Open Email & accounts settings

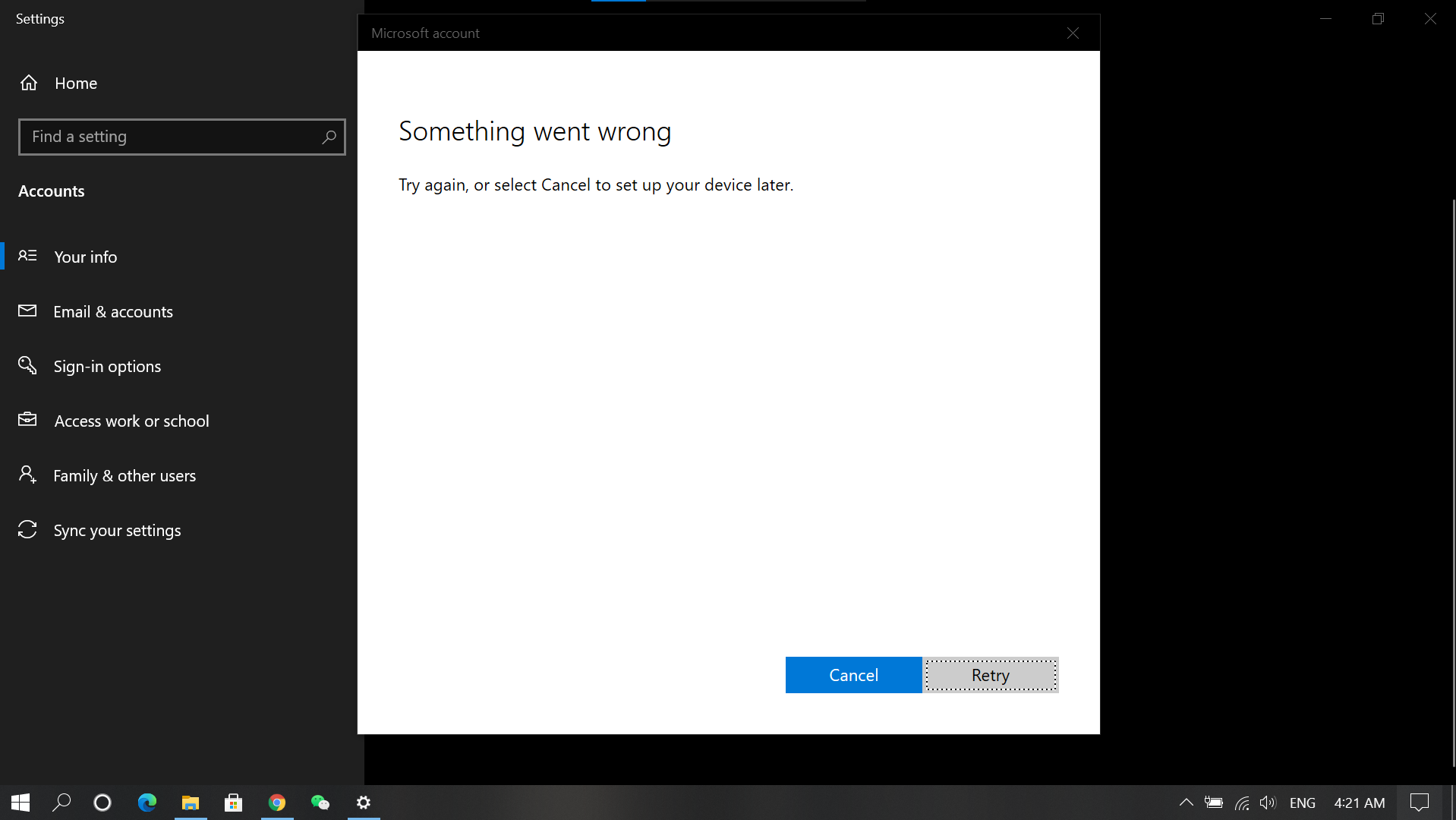[113, 311]
